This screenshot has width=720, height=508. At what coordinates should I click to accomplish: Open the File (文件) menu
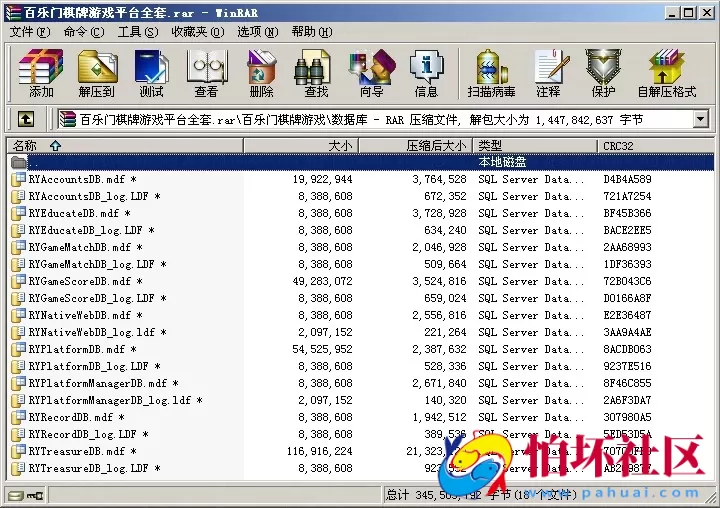tap(30, 32)
